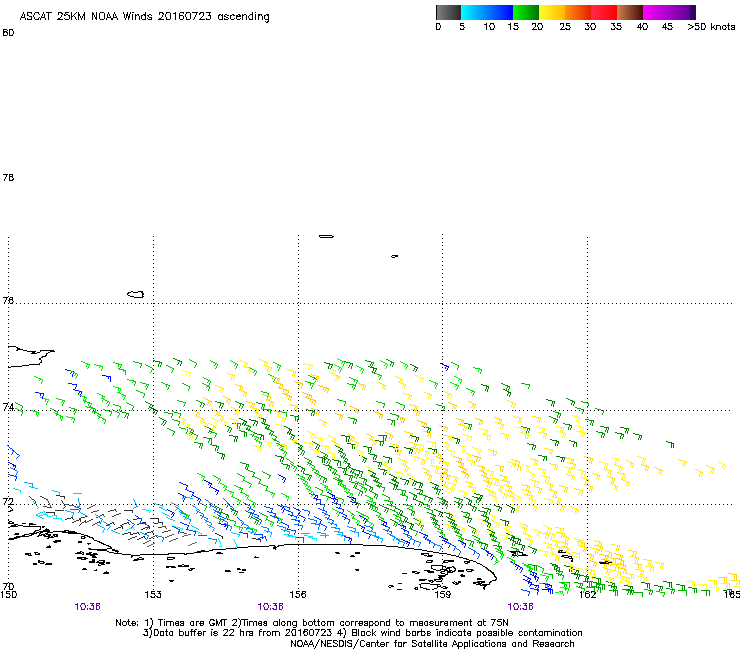Select the date 20160723 in the title
This screenshot has width=740, height=650.
(x=185, y=16)
